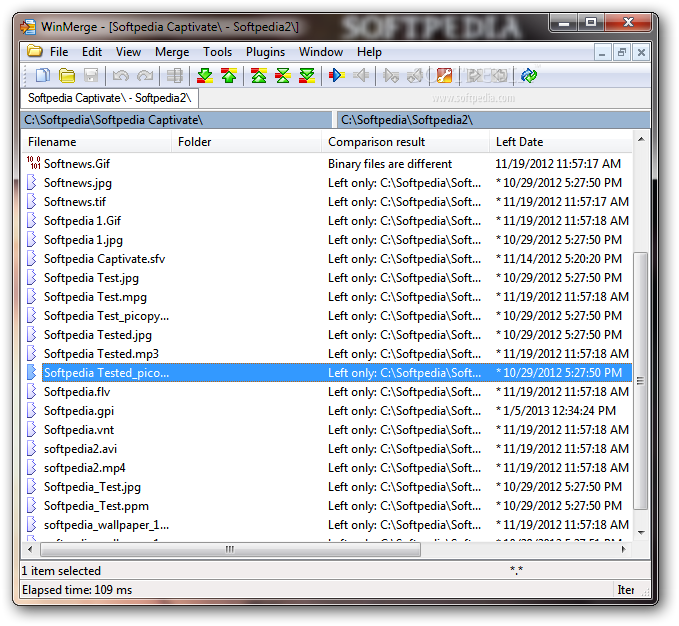Sort by the Folder column header
The height and width of the screenshot is (626, 679).
pyautogui.click(x=246, y=142)
